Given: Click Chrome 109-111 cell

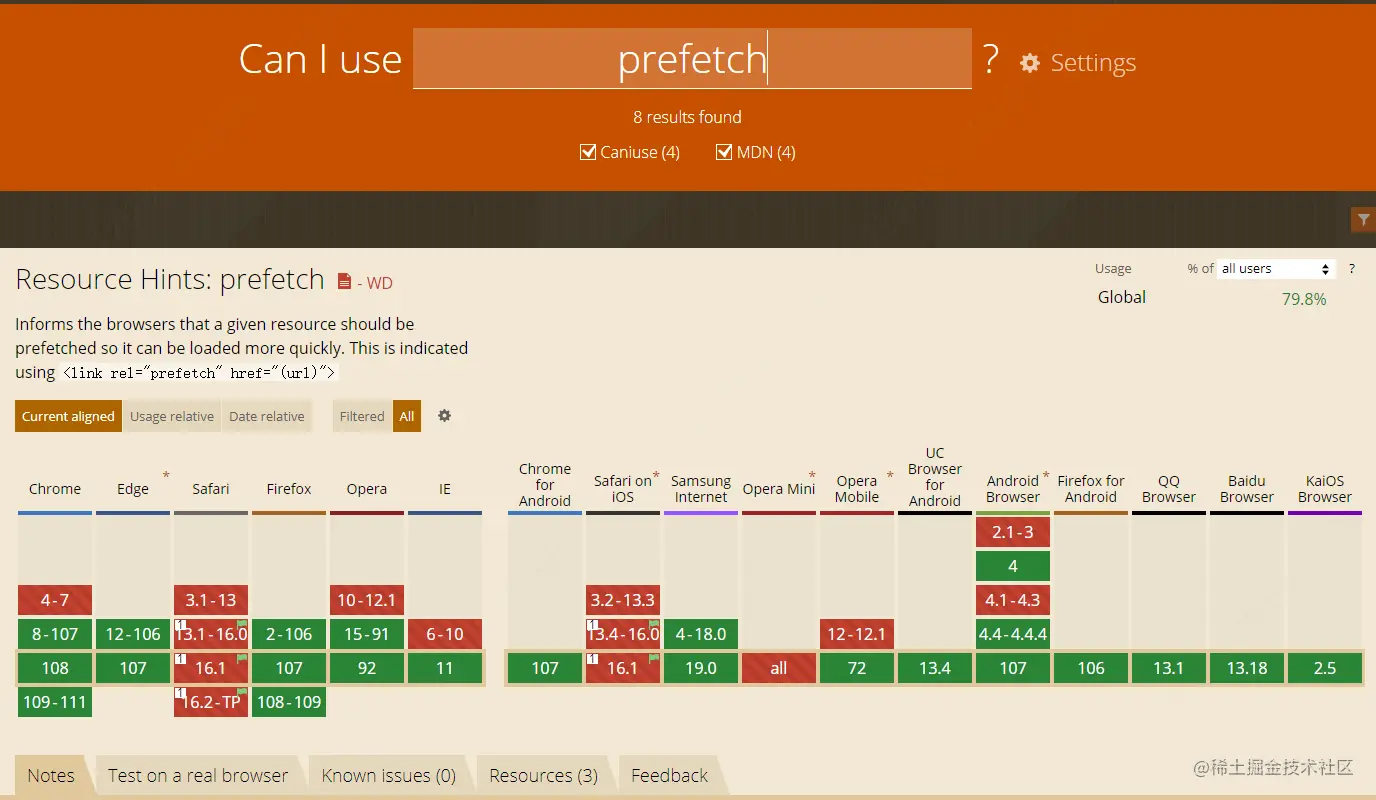Looking at the screenshot, I should (55, 702).
